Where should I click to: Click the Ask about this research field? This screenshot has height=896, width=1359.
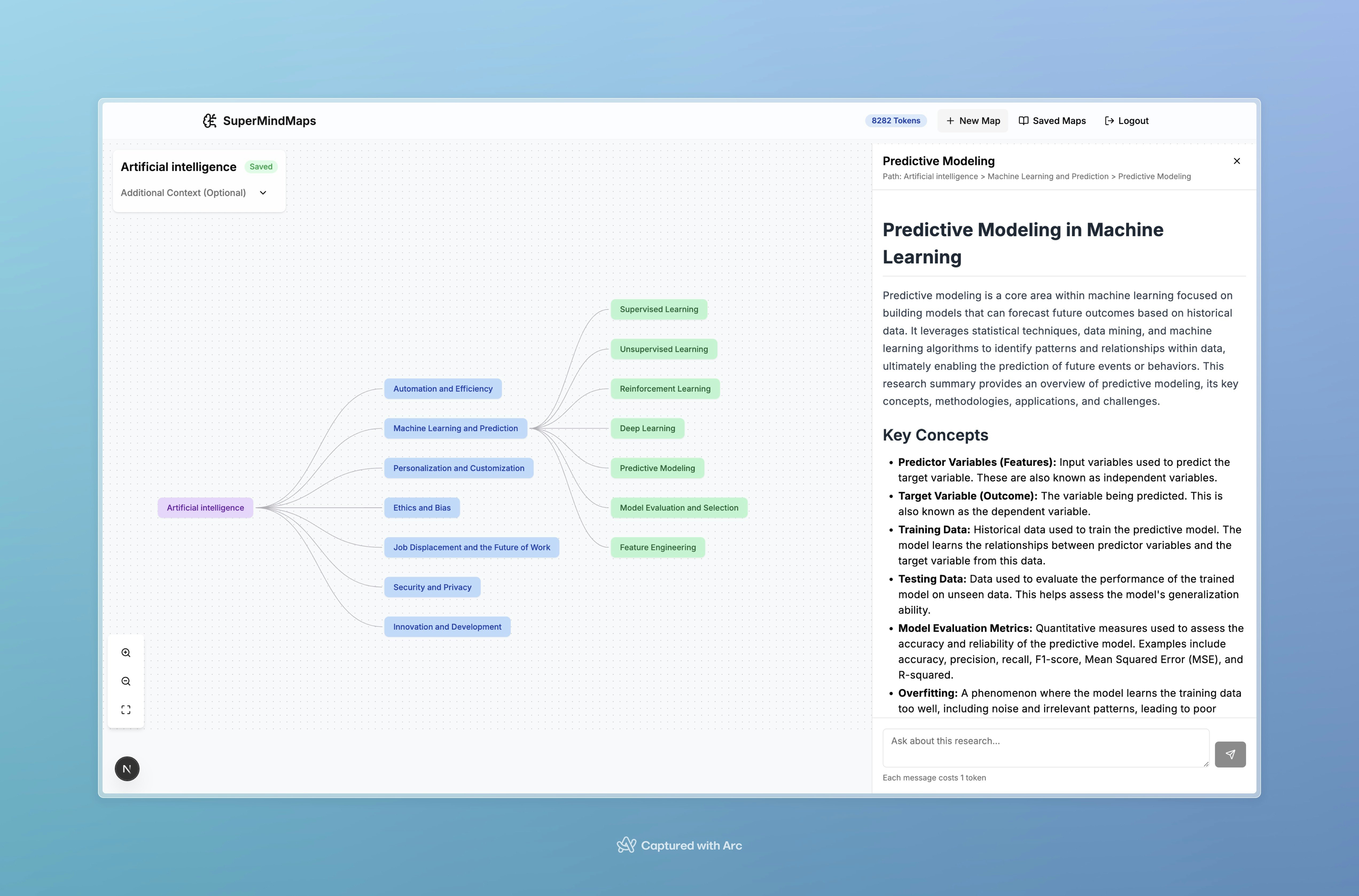pos(1045,747)
